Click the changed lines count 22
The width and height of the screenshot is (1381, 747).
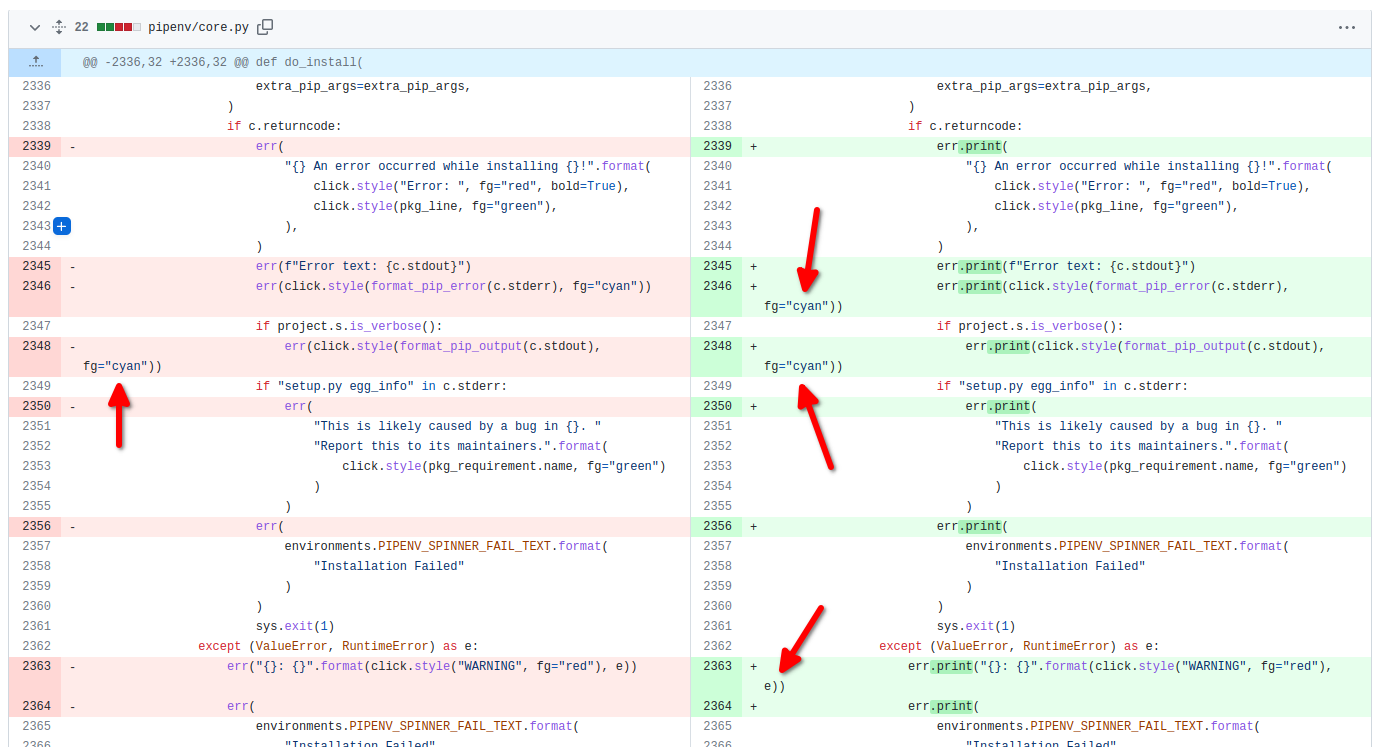(x=81, y=28)
